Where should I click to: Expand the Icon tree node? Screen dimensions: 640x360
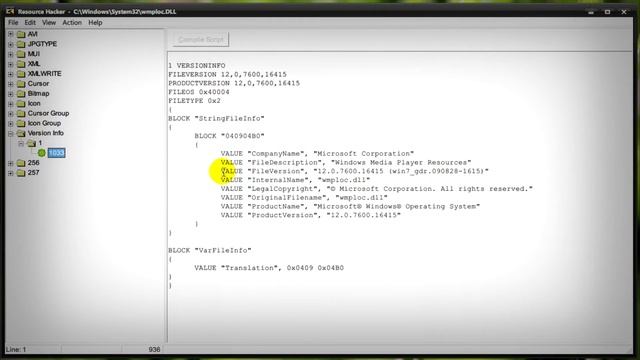[11, 104]
